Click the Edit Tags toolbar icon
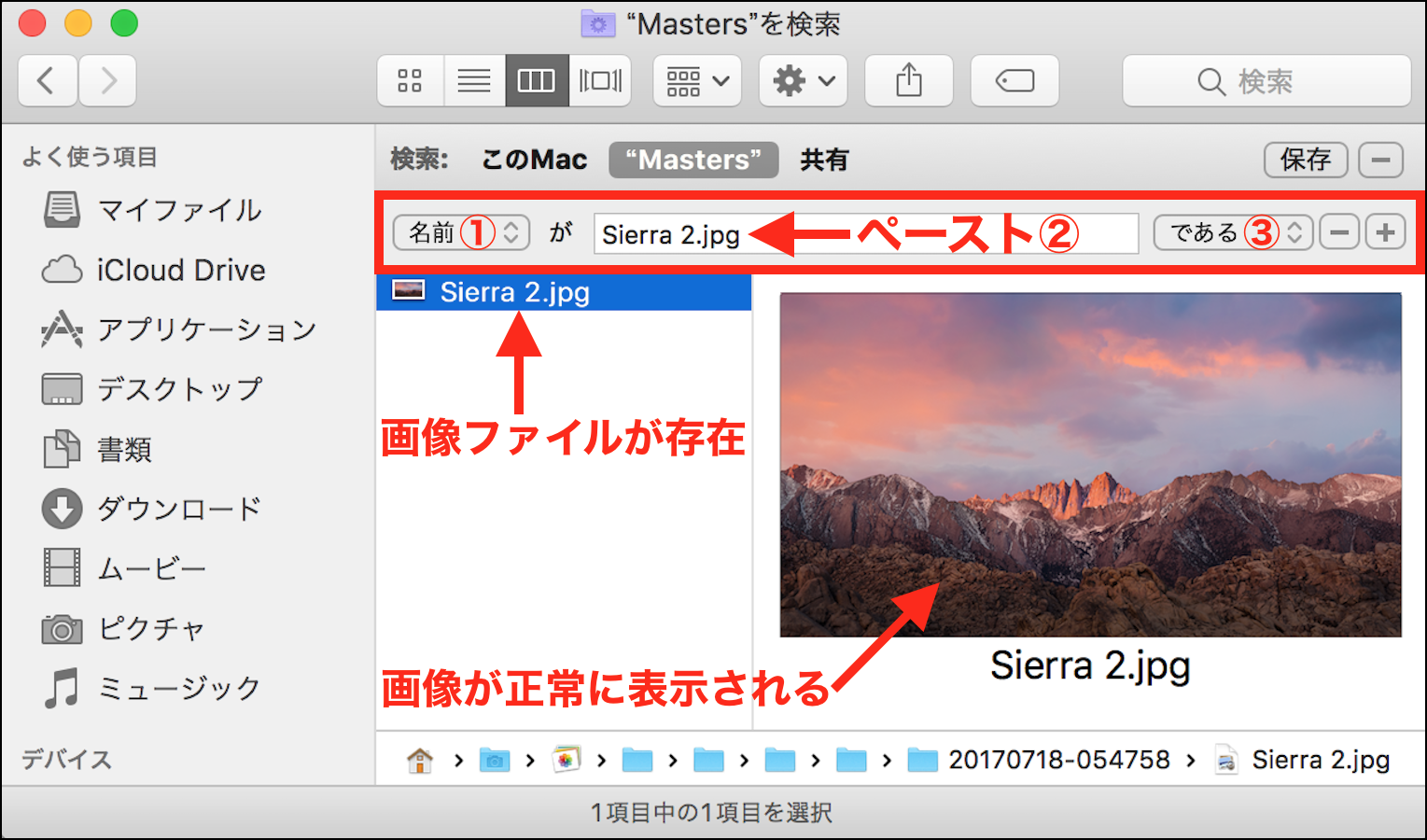1427x840 pixels. pos(1014,81)
